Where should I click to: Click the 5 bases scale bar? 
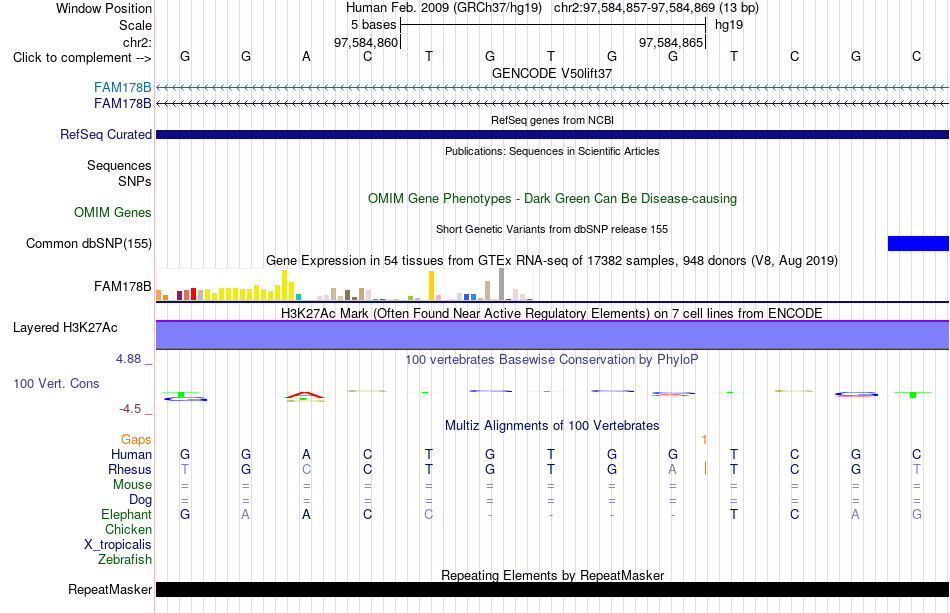(x=553, y=25)
